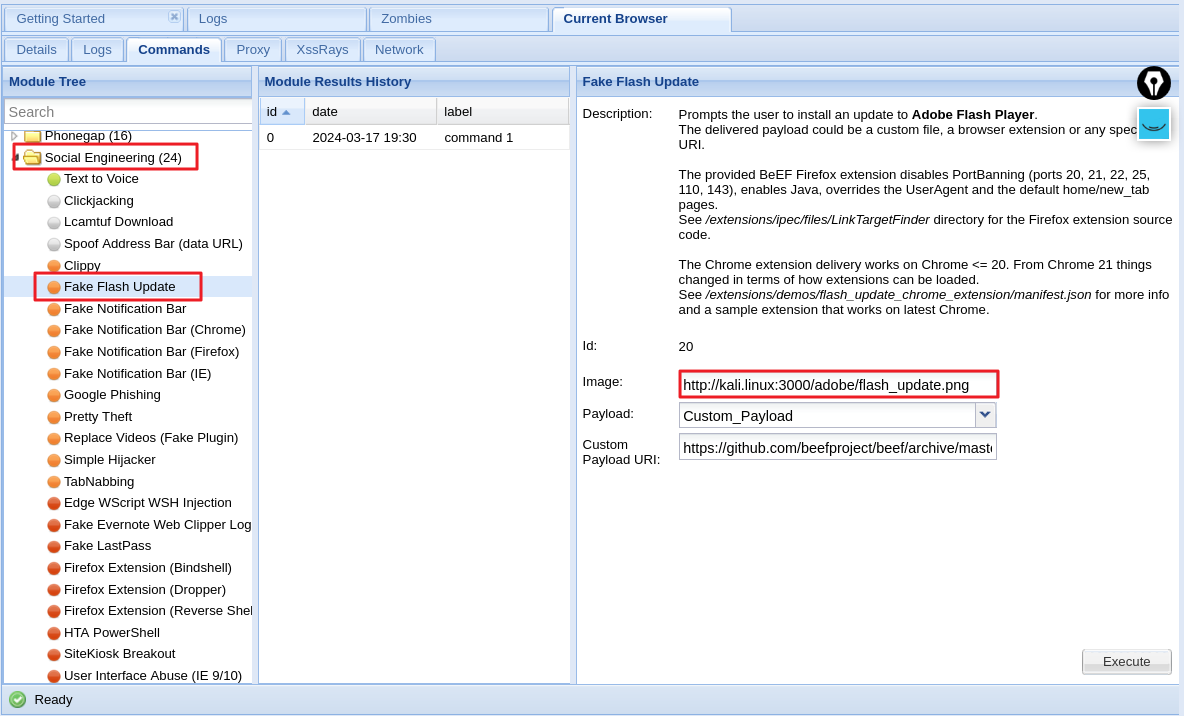Click the date column header
Image resolution: width=1184 pixels, height=716 pixels.
(x=371, y=111)
